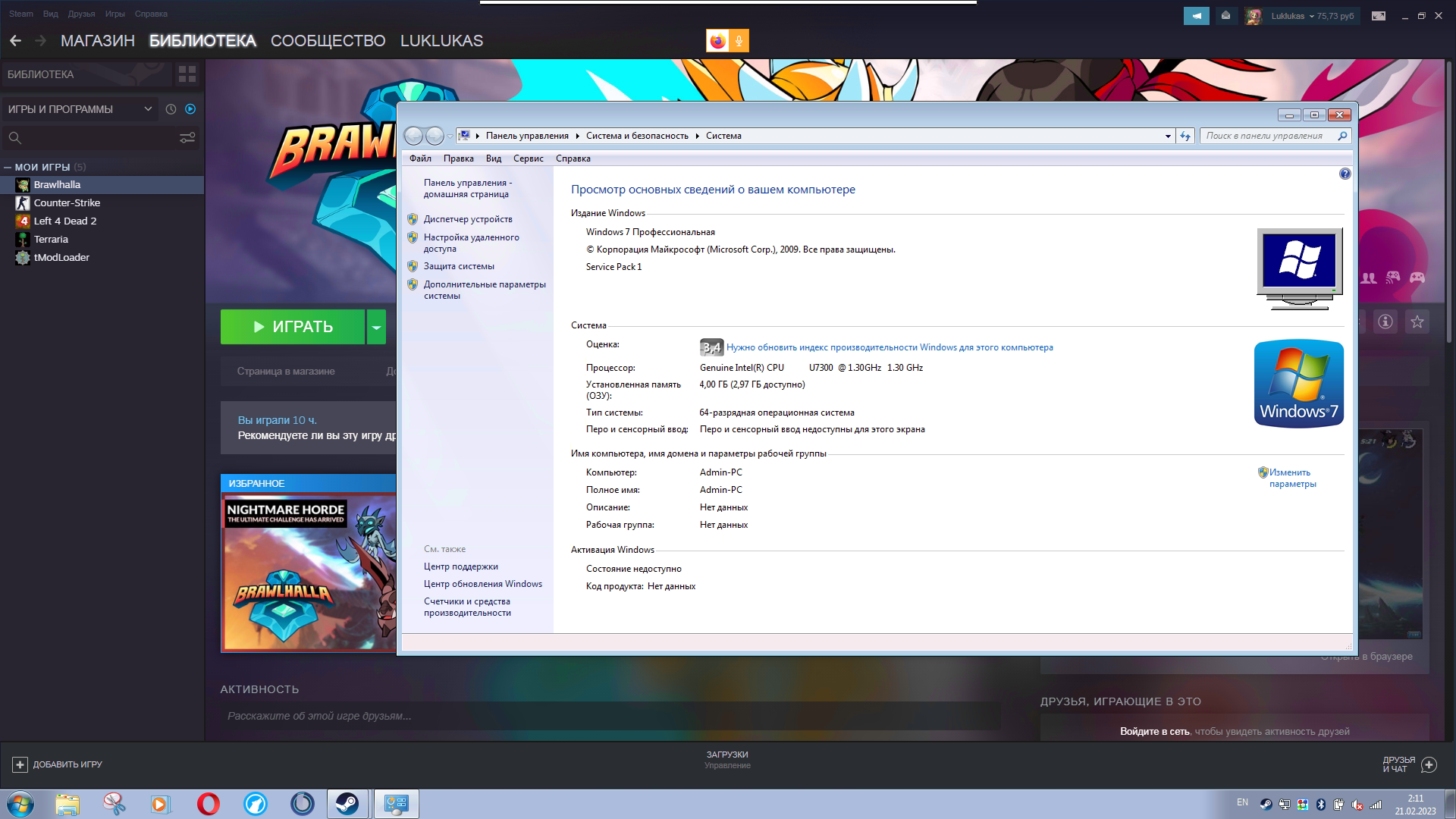The width and height of the screenshot is (1456, 819).
Task: Select tModLoader in the library list
Action: click(102, 257)
